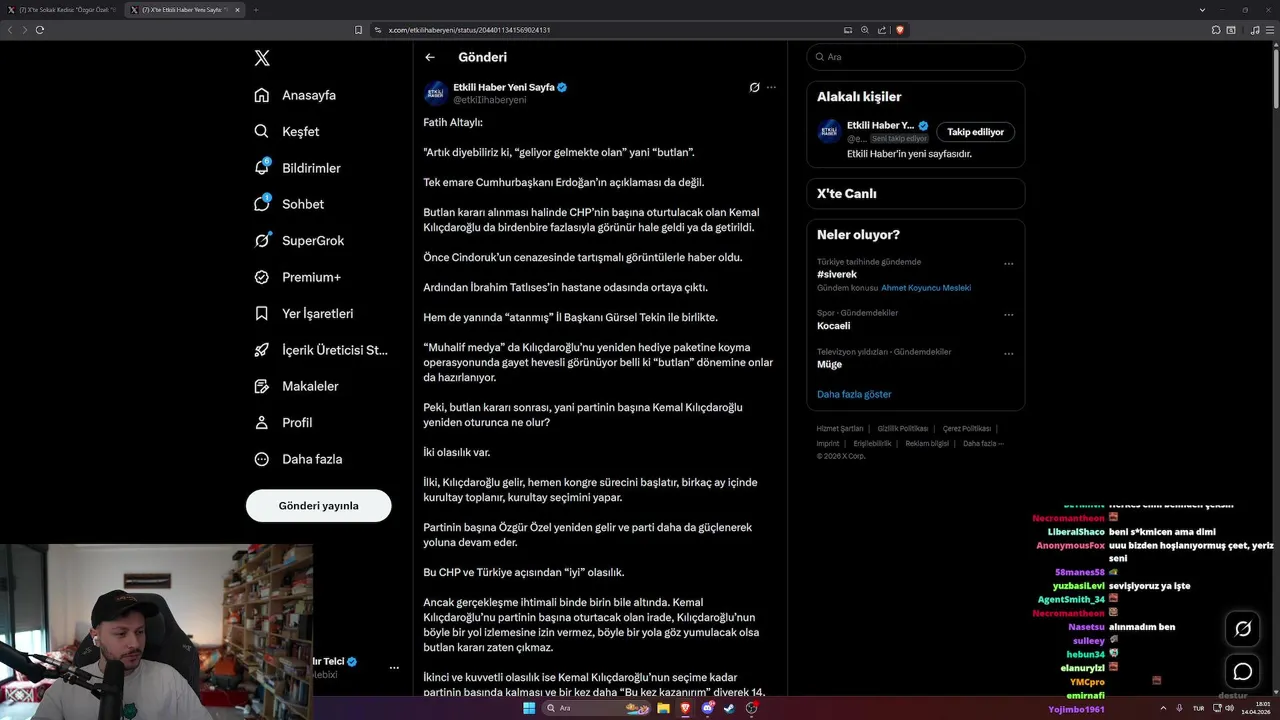Open post three-dot options menu

point(771,87)
